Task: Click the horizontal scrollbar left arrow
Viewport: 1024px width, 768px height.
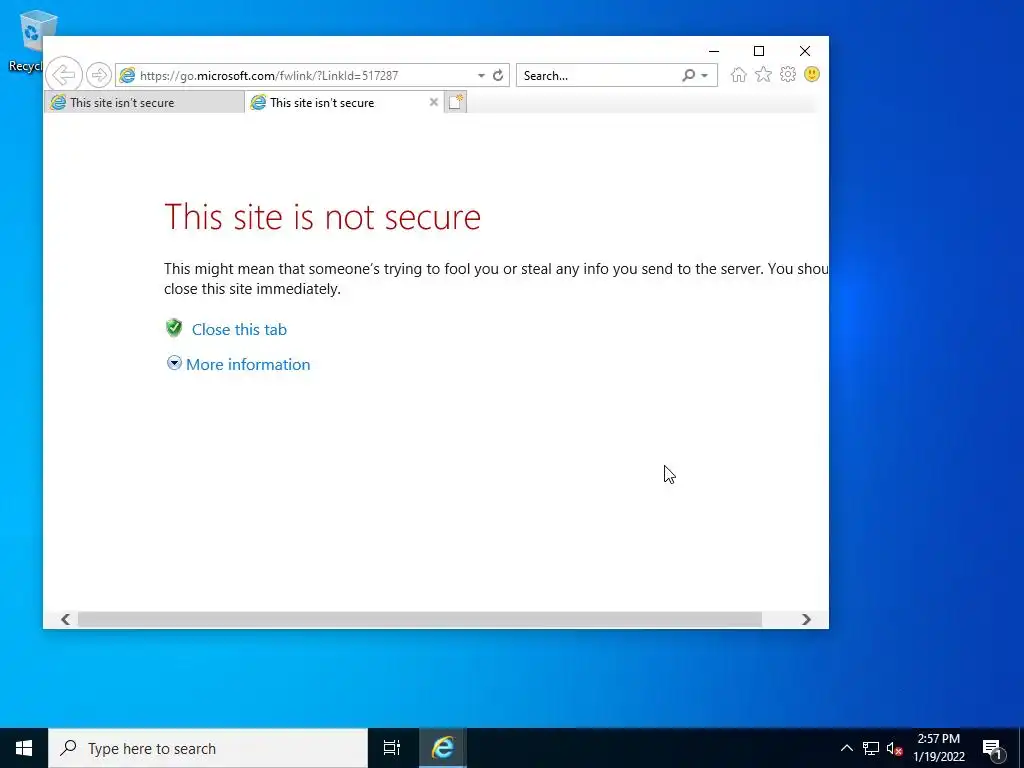Action: tap(65, 619)
